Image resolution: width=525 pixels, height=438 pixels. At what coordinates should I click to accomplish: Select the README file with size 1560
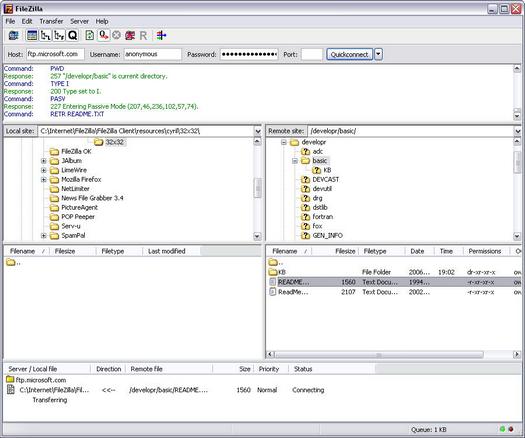coord(394,282)
